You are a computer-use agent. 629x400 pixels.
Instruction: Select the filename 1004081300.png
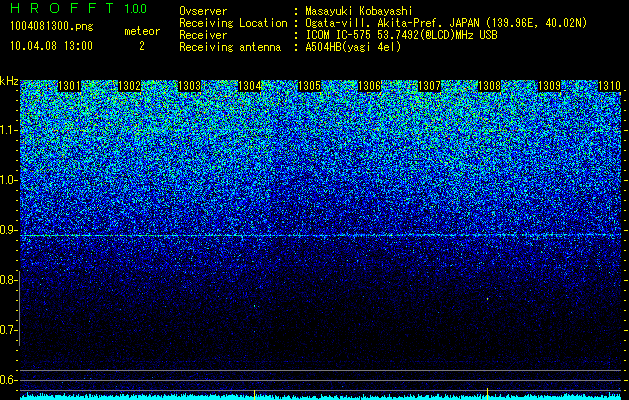52,27
